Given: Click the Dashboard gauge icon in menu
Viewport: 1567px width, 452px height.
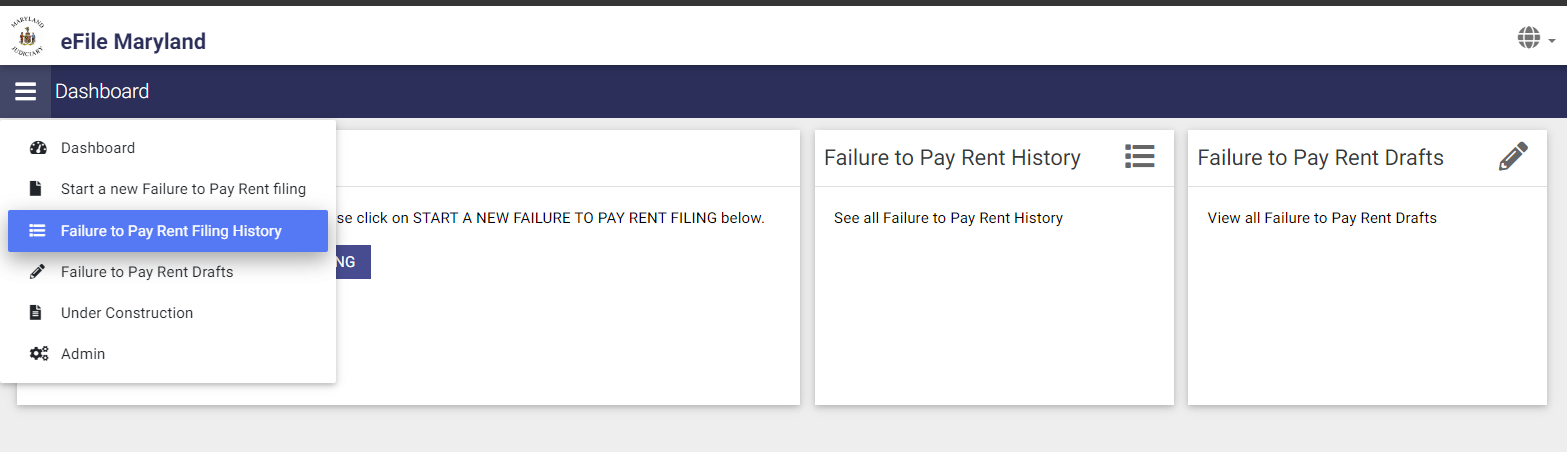Looking at the screenshot, I should (38, 148).
